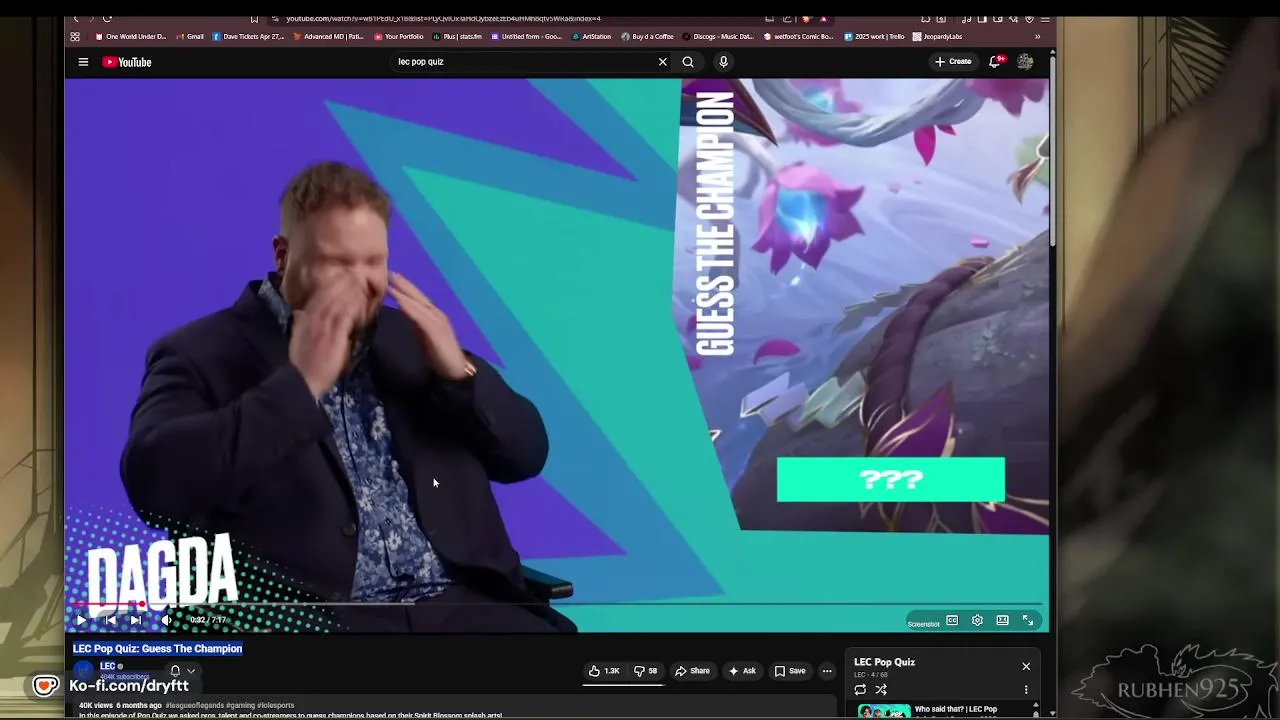Toggle closed captions on the player

[952, 620]
